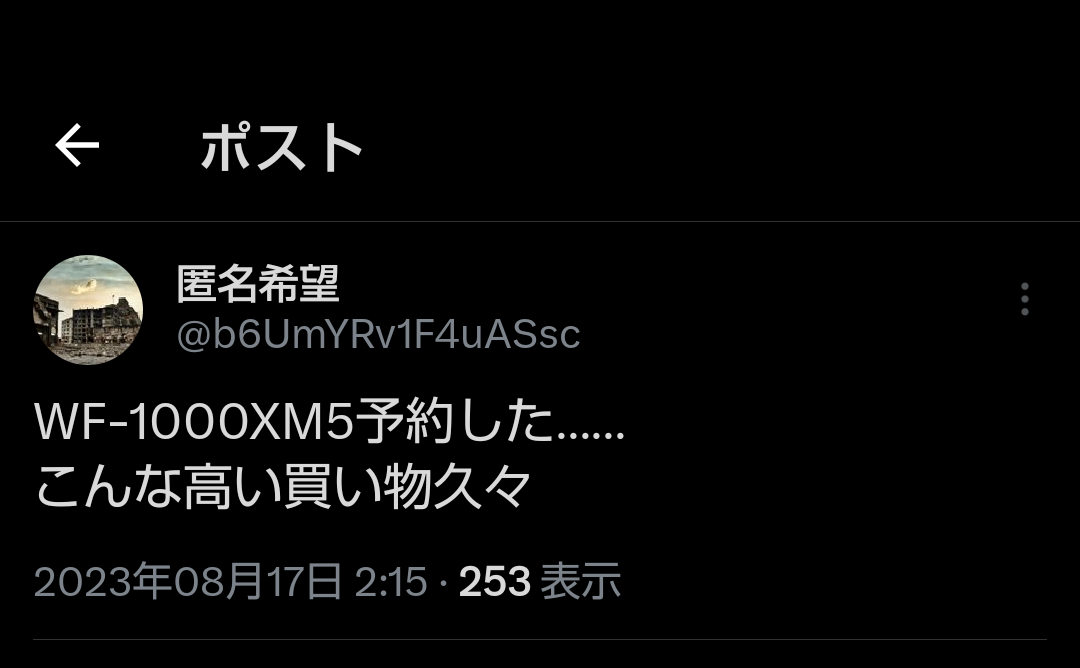This screenshot has height=668, width=1080.
Task: Click the word 予約した in the post
Action: click(455, 421)
